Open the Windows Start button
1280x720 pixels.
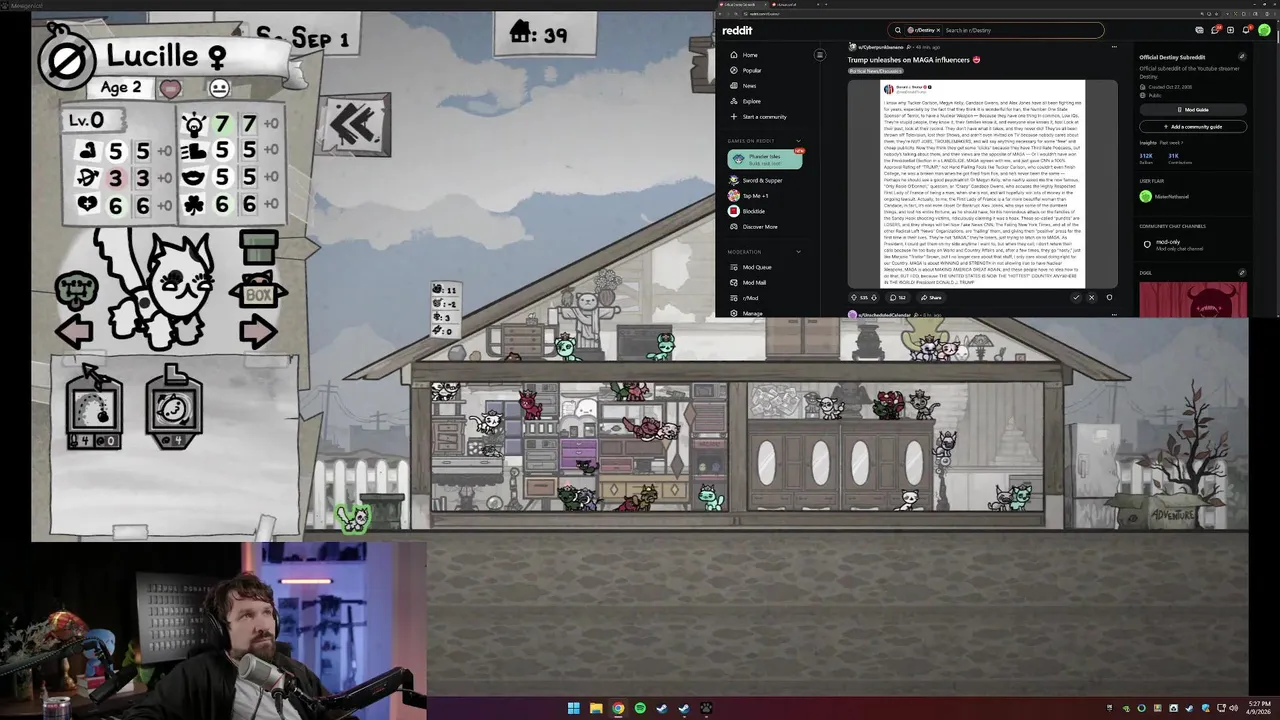573,708
